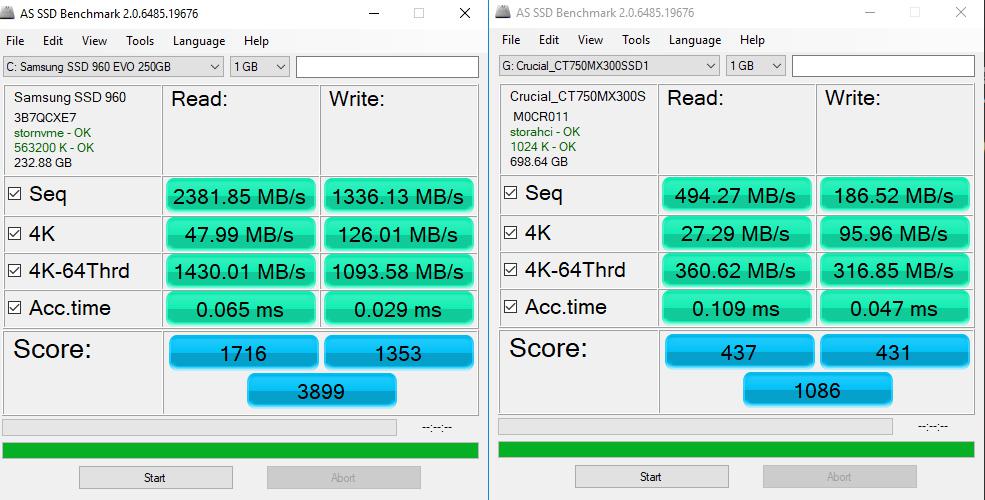
Task: Click Abort button in Samsung window
Action: pos(344,478)
